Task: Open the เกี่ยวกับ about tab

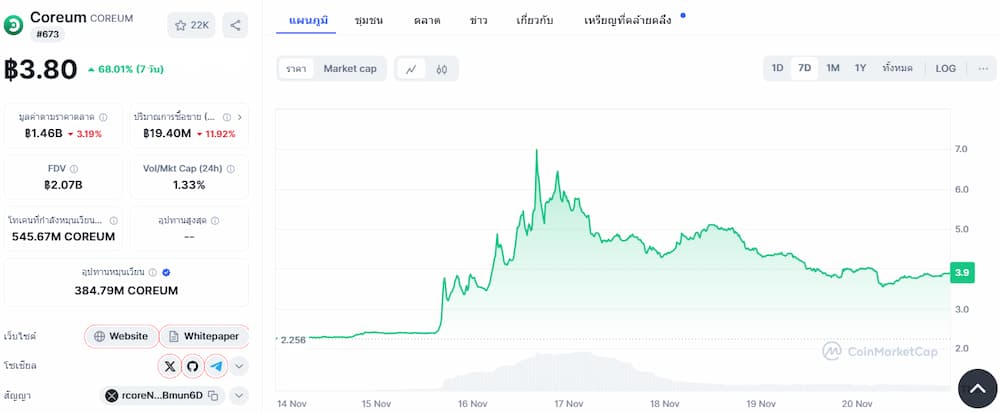Action: tap(534, 20)
